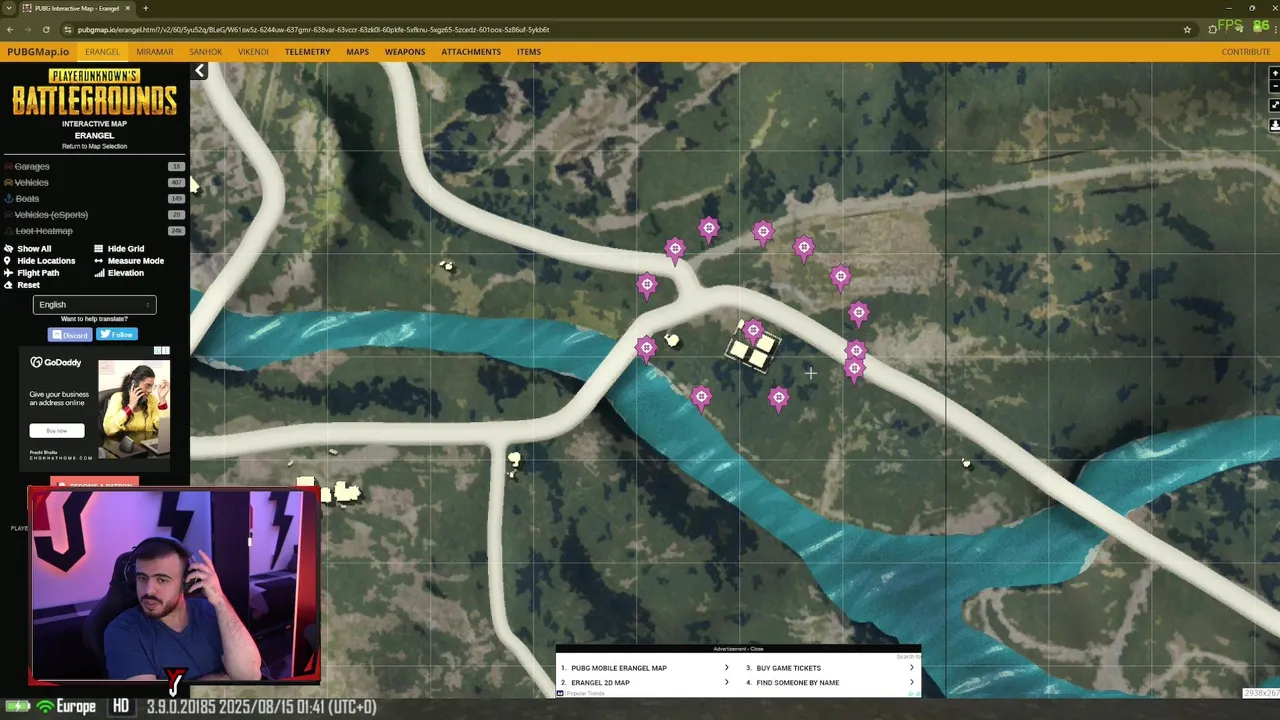
Task: Switch to the SANHOK map tab
Action: [x=206, y=52]
